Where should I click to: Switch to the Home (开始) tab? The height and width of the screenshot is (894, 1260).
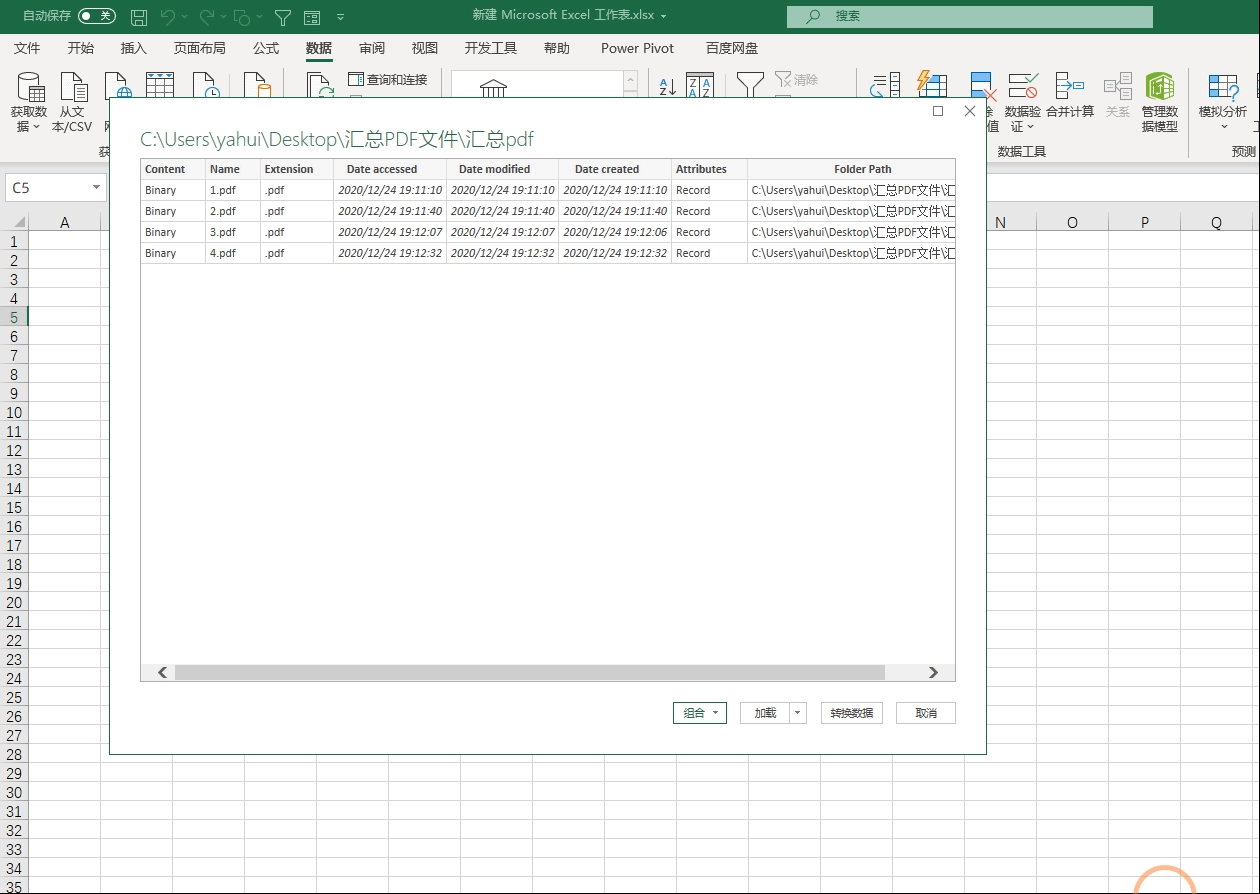[x=81, y=48]
